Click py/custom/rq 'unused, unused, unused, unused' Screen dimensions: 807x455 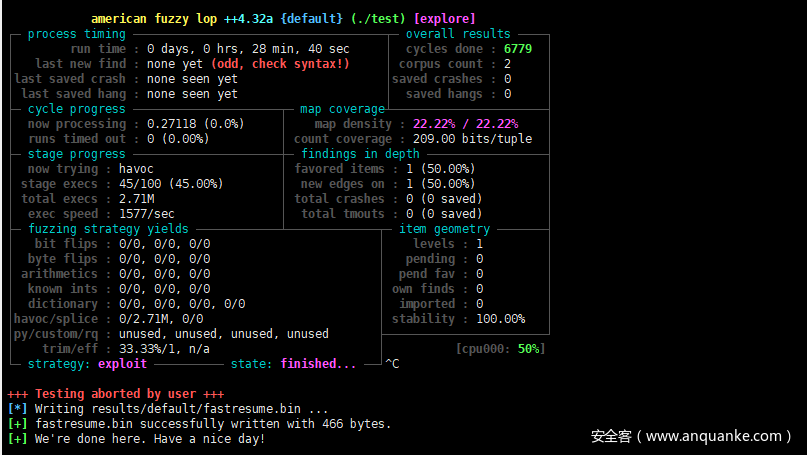tap(224, 334)
